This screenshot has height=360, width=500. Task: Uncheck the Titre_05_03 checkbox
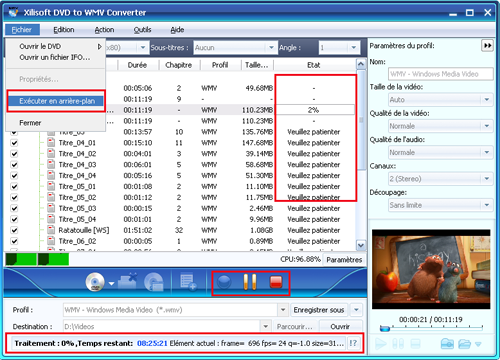coord(14,208)
